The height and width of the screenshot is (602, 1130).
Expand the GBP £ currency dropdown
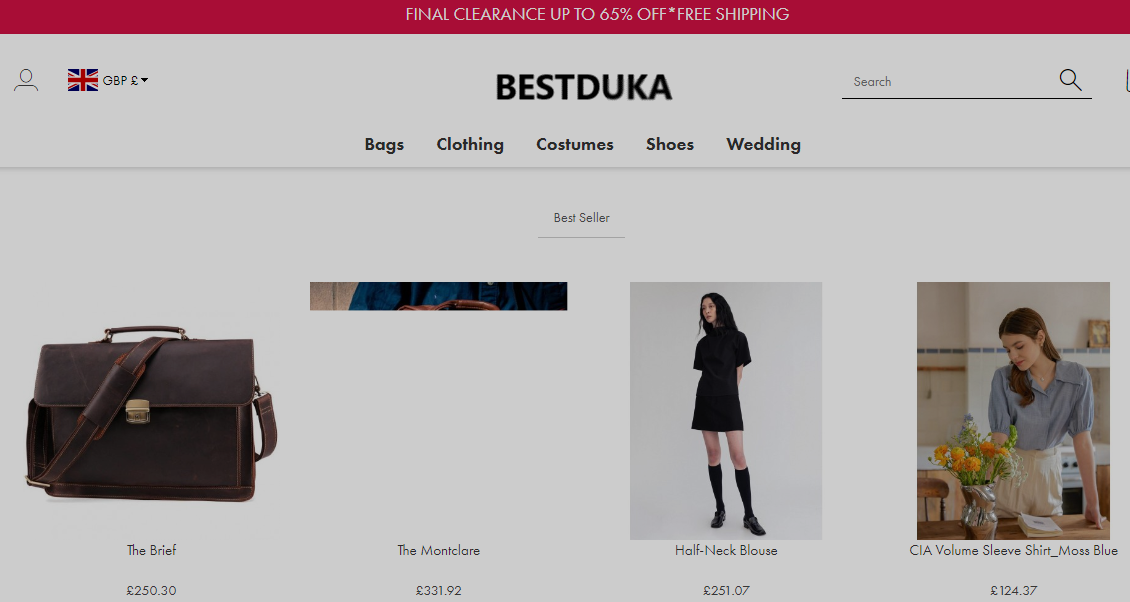(125, 81)
